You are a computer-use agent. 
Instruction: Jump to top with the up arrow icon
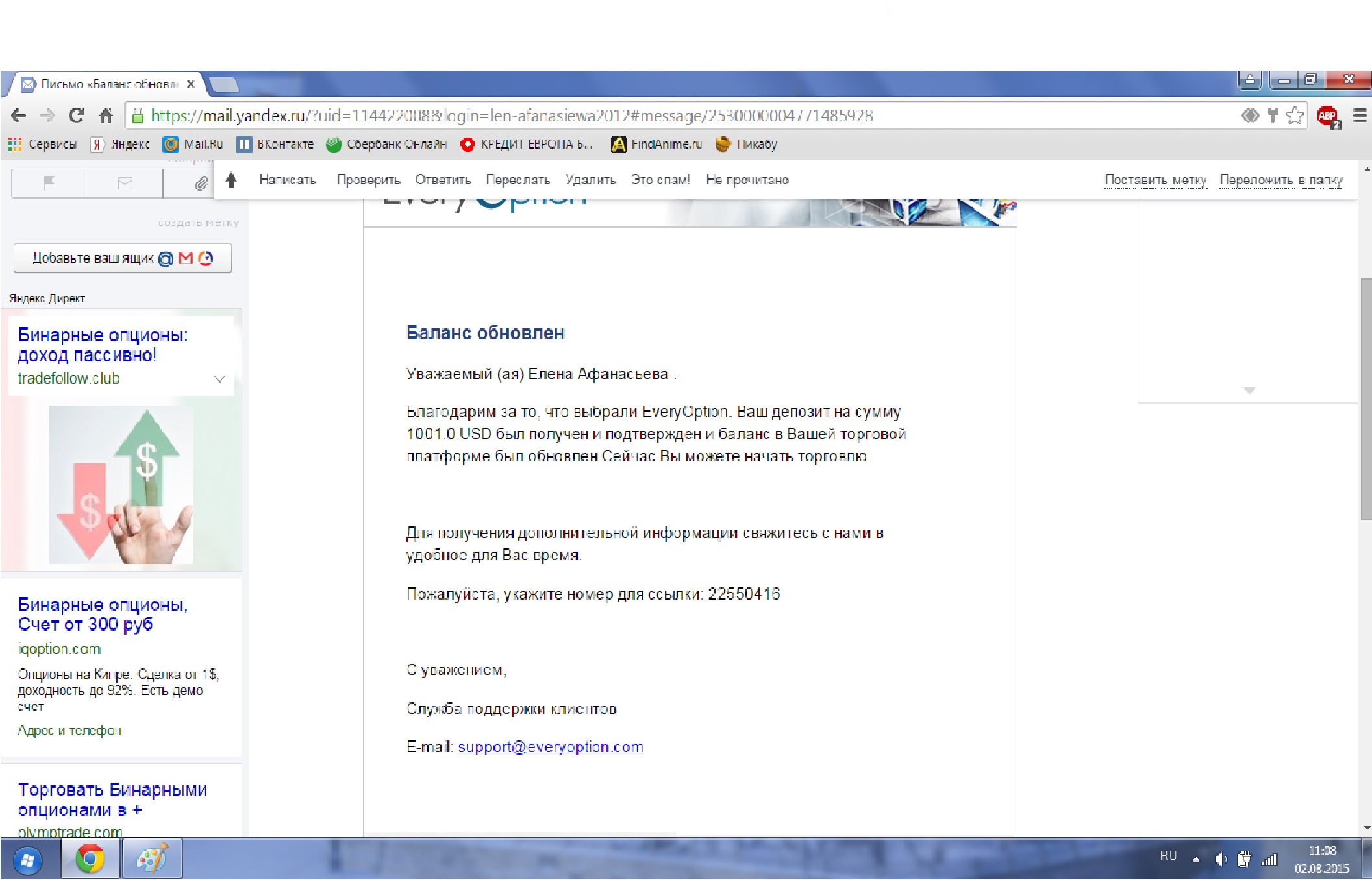pos(231,180)
